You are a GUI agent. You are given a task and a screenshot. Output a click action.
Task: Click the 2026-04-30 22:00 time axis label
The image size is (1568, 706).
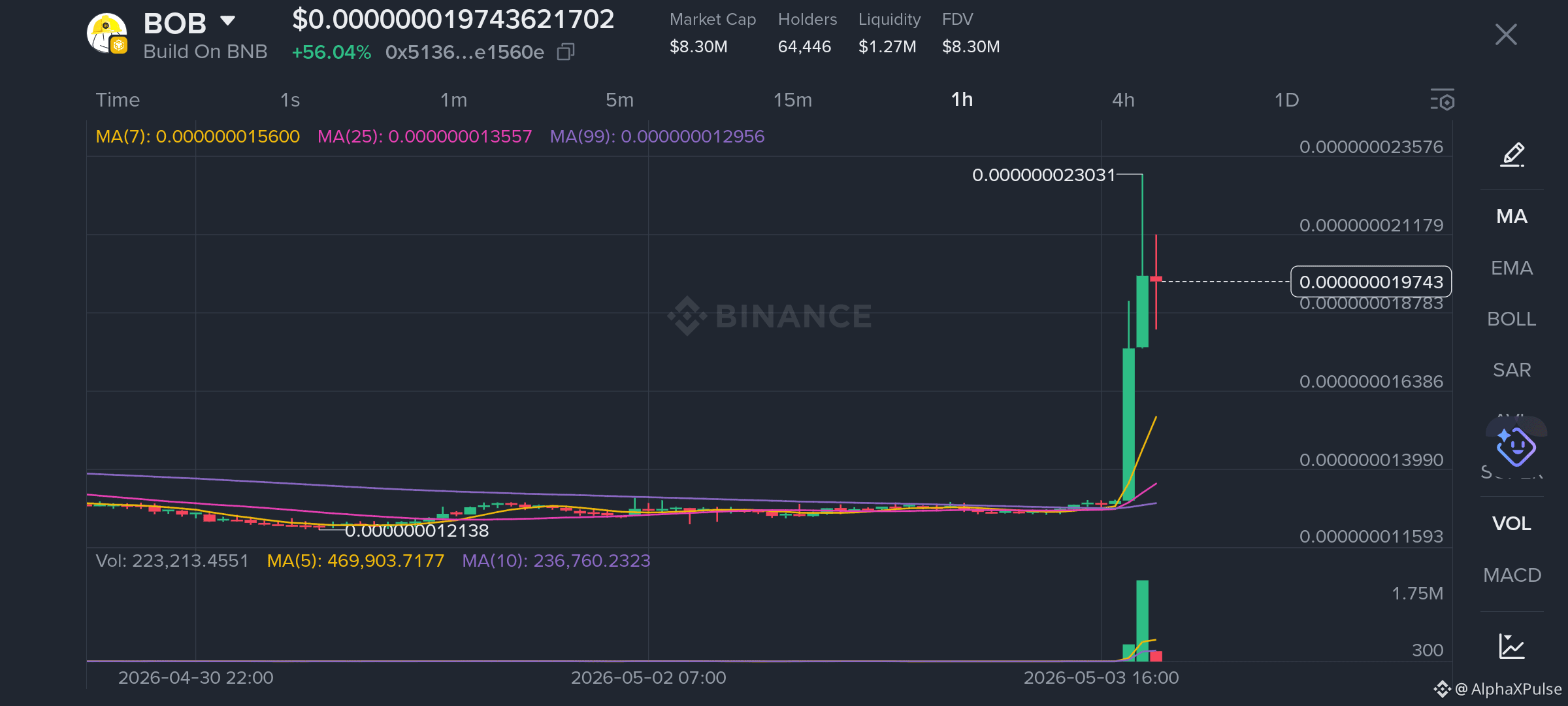(x=195, y=678)
